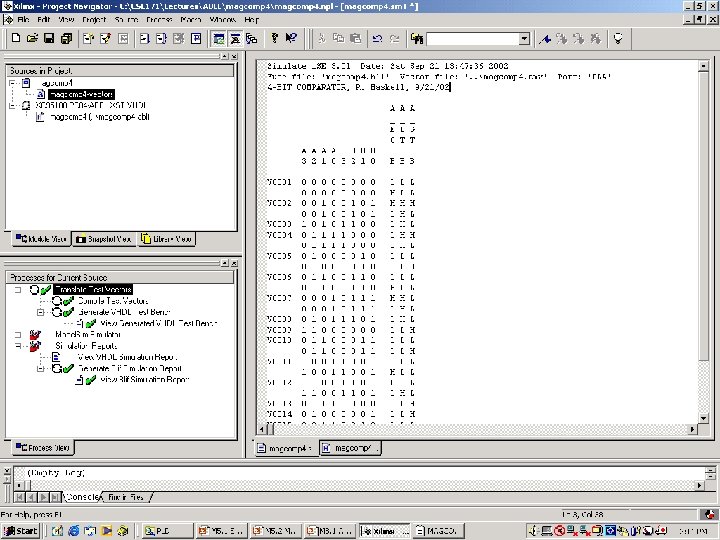Click the Find binoculars icon
This screenshot has width=720, height=540.
pyautogui.click(x=417, y=39)
